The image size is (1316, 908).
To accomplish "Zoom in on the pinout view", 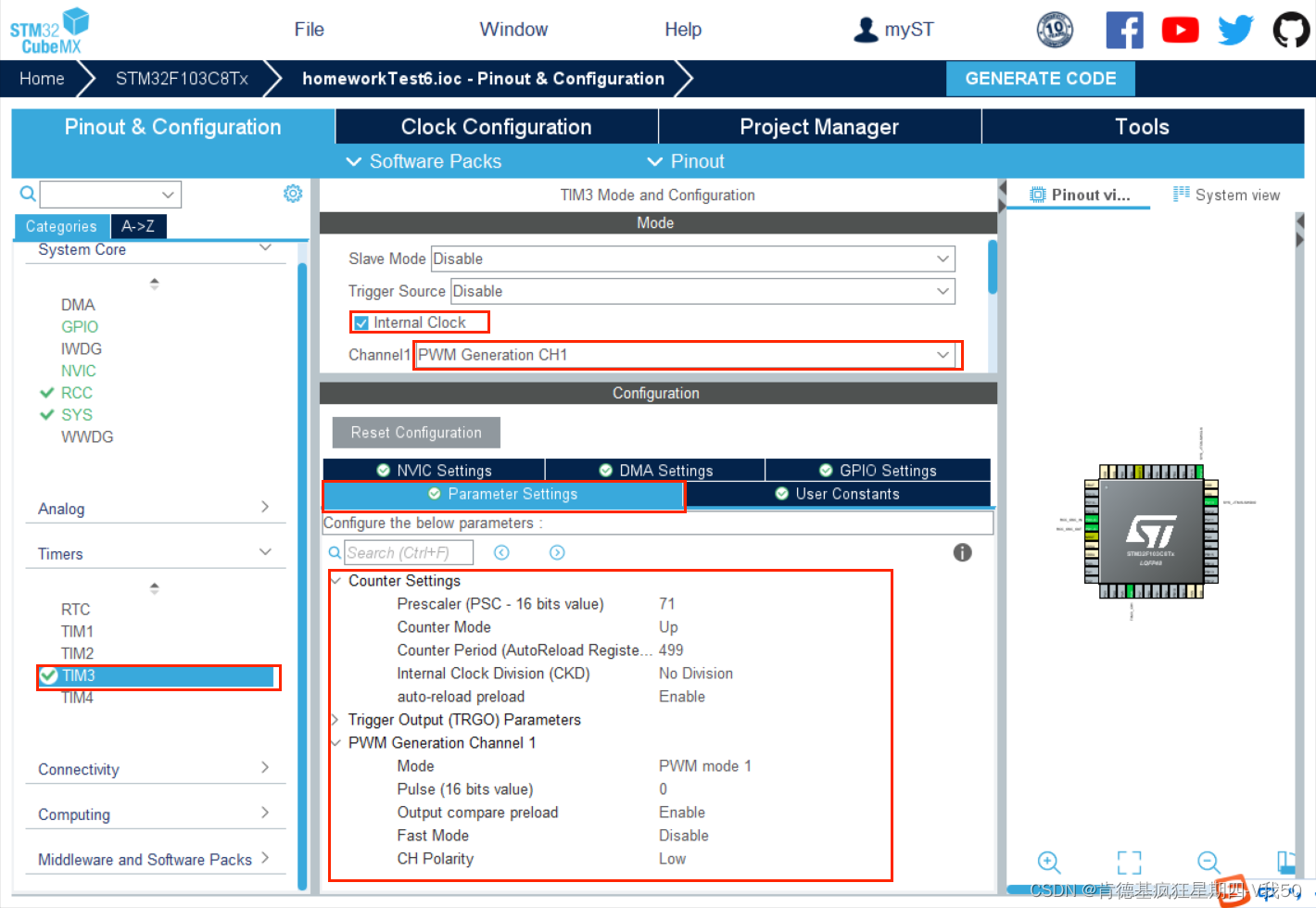I will (x=1048, y=863).
